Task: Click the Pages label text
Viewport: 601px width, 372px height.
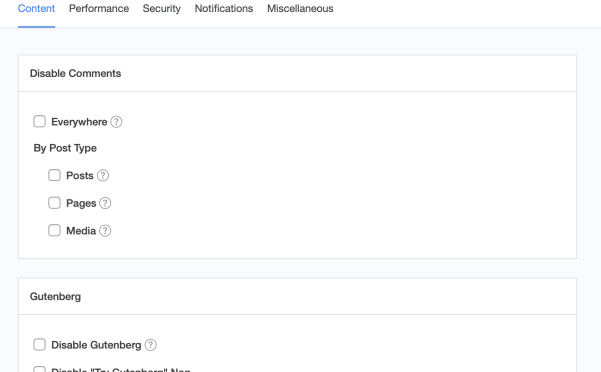Action: tap(81, 203)
